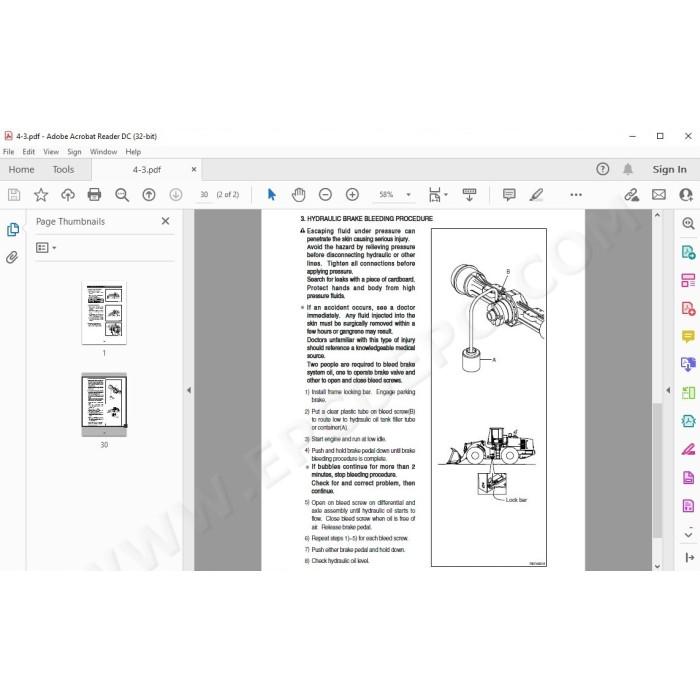Print the document
Viewport: 700px width, 700px height.
coord(94,195)
